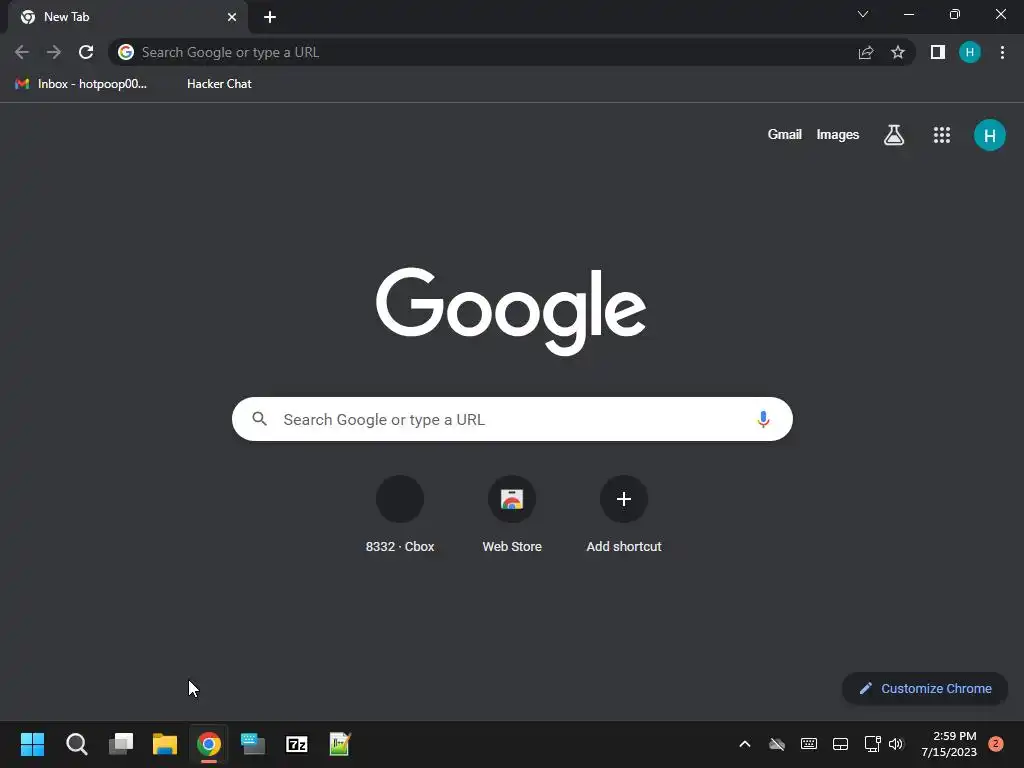Open File Explorer from the taskbar
This screenshot has height=768, width=1024.
tap(165, 744)
